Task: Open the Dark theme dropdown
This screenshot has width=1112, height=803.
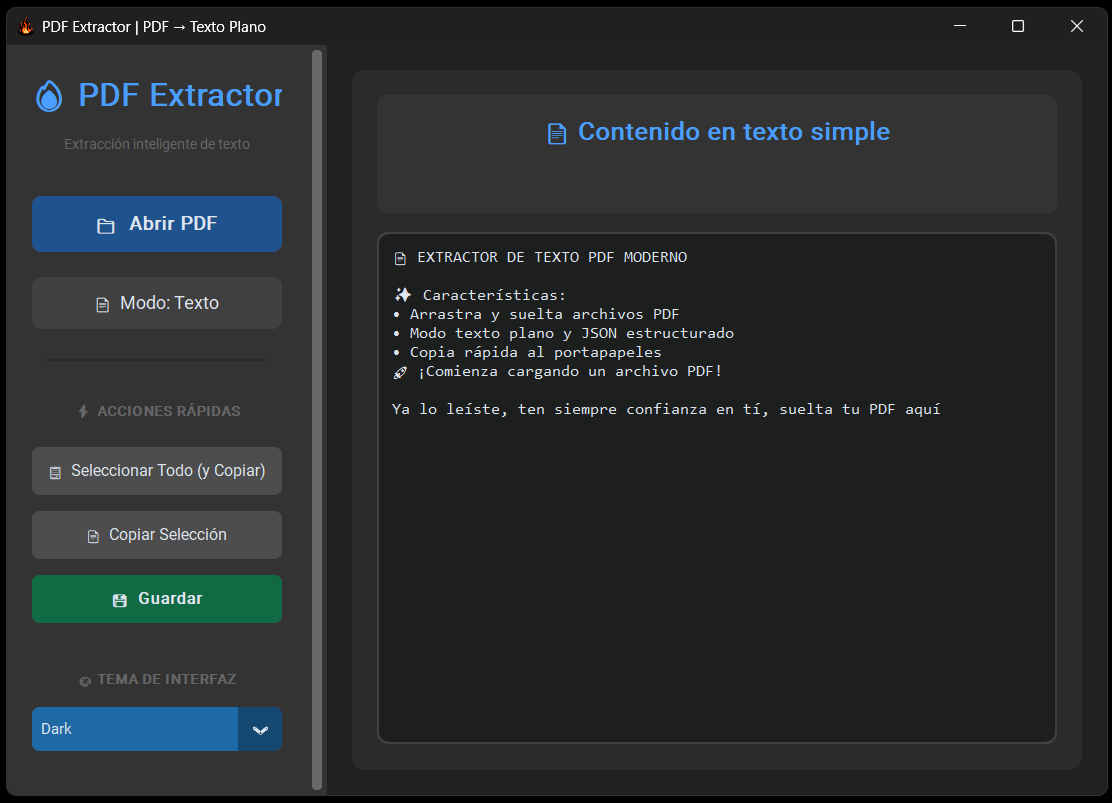Action: pos(135,729)
